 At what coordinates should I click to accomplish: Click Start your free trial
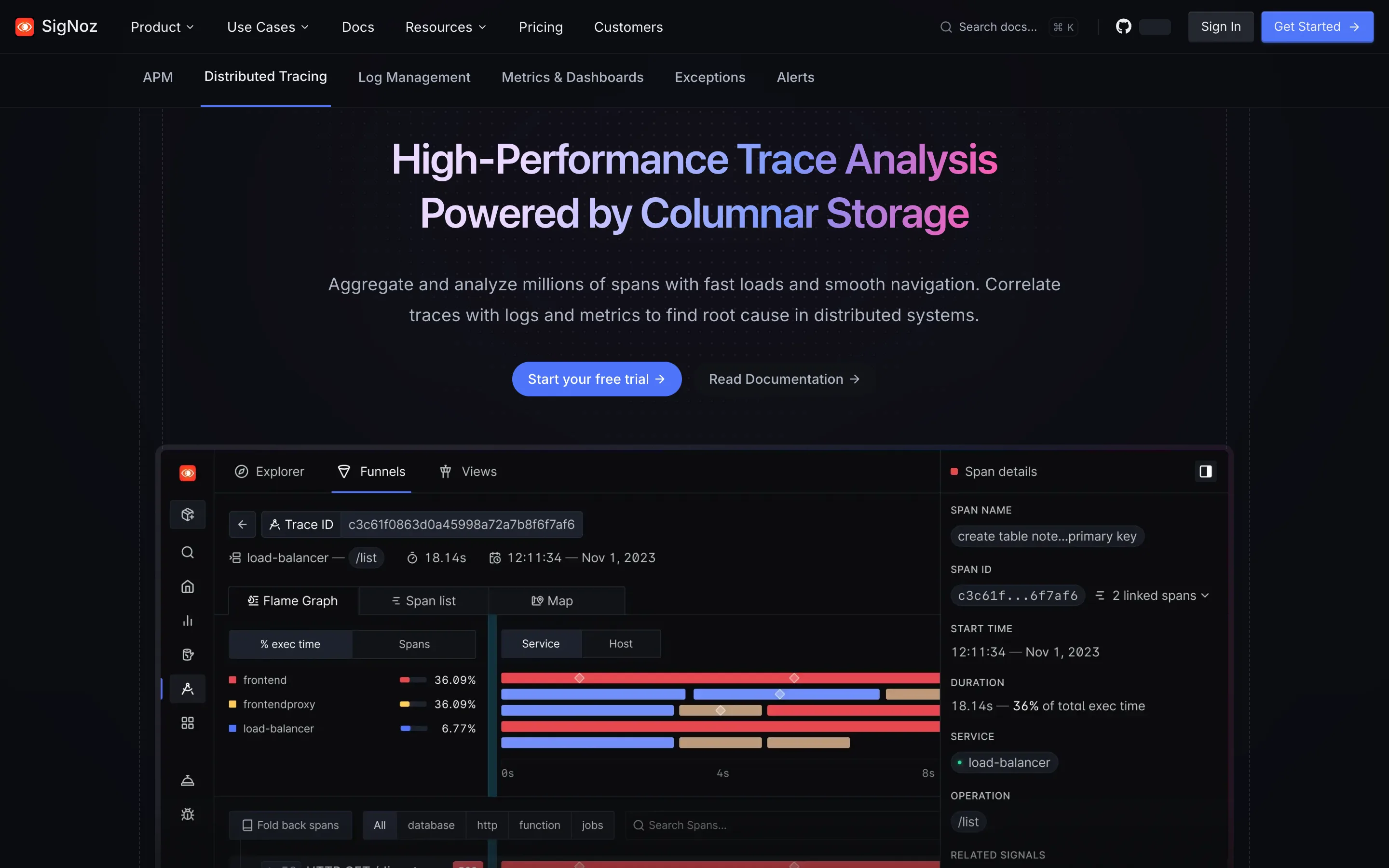596,379
